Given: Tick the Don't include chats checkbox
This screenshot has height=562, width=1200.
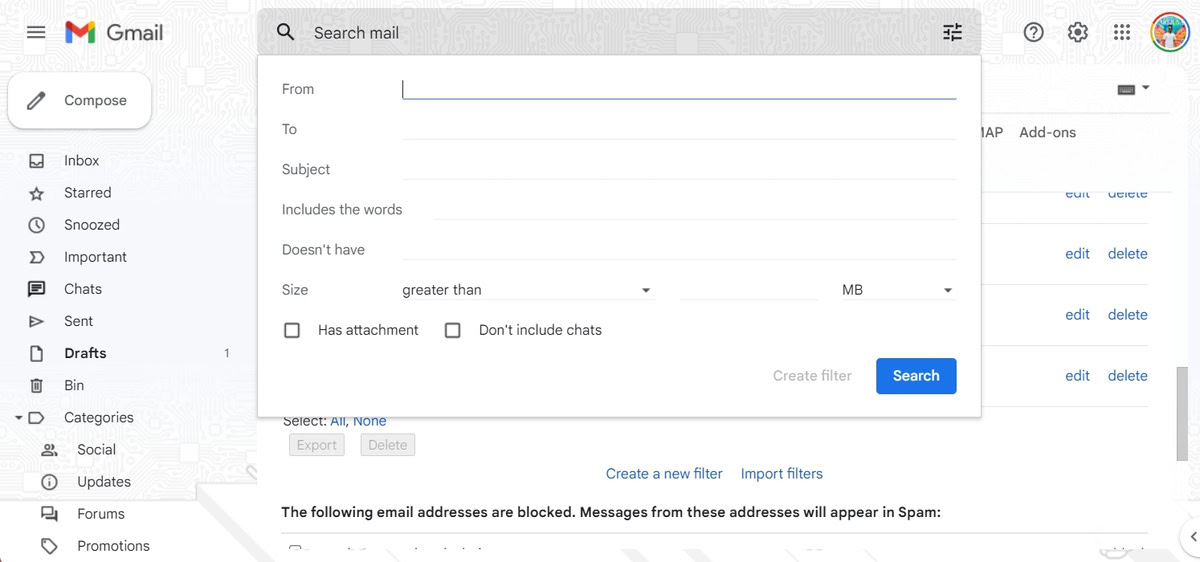Looking at the screenshot, I should click(453, 330).
